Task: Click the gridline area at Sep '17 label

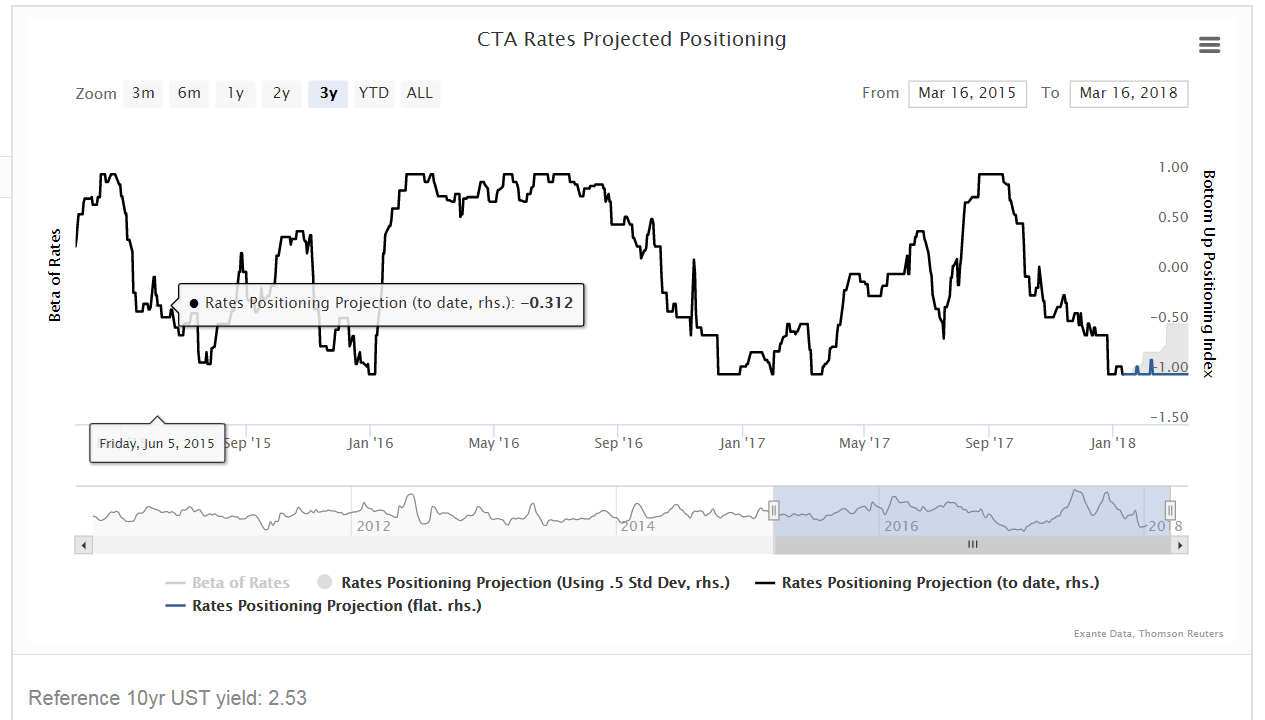Action: point(988,442)
